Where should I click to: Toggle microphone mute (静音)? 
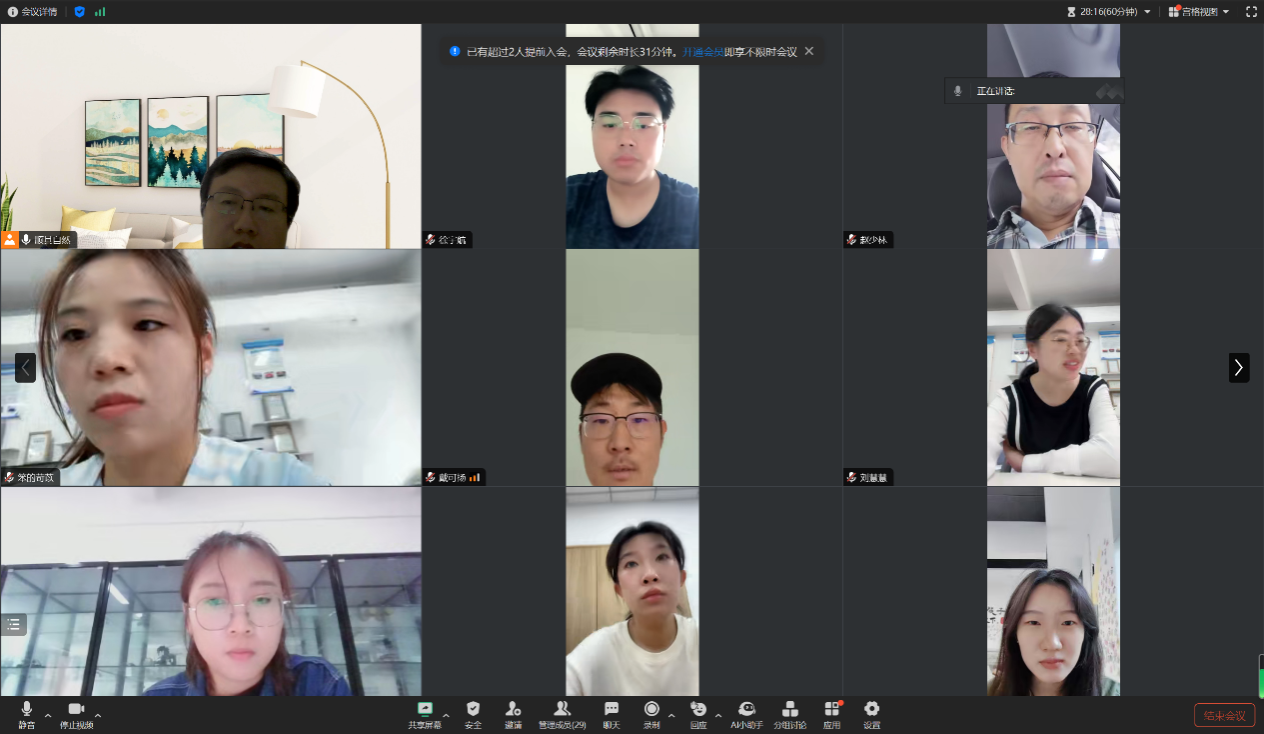click(27, 713)
